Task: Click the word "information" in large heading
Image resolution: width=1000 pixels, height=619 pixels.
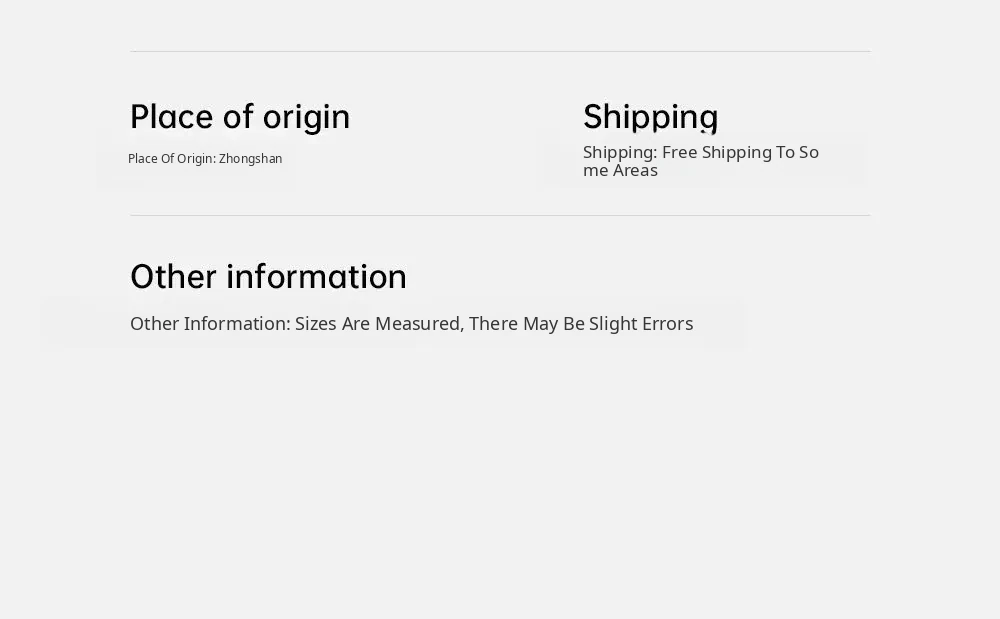Action: point(316,276)
